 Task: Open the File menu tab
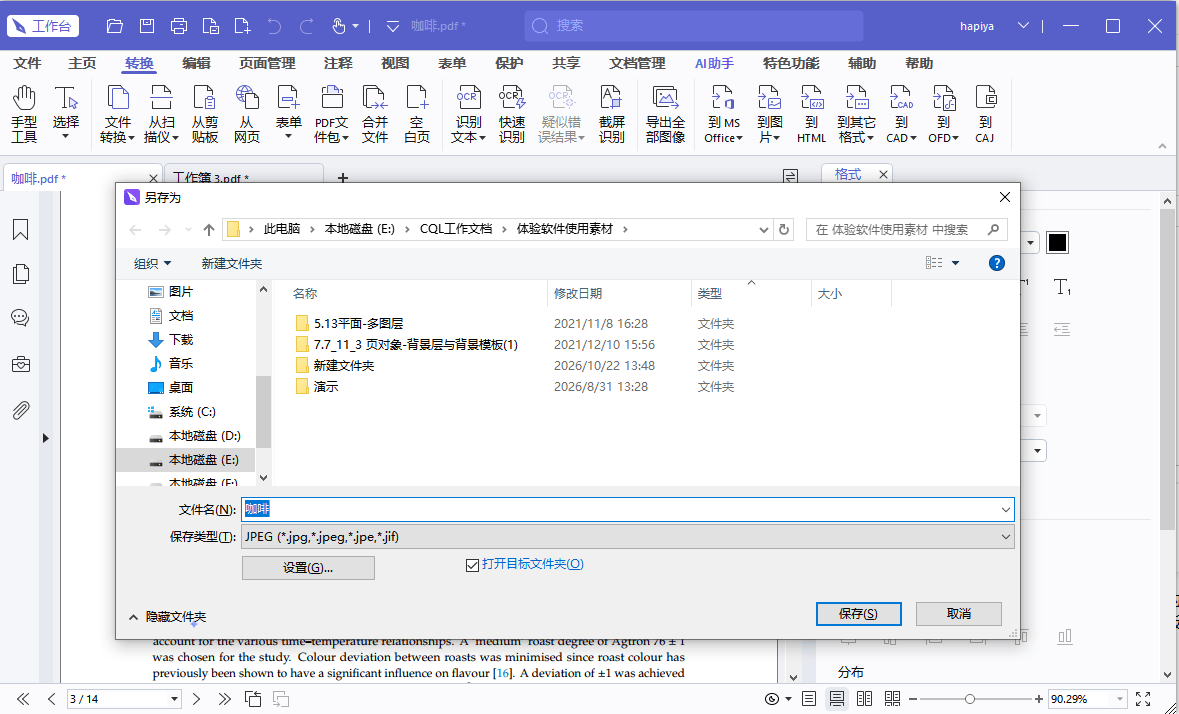[x=27, y=63]
